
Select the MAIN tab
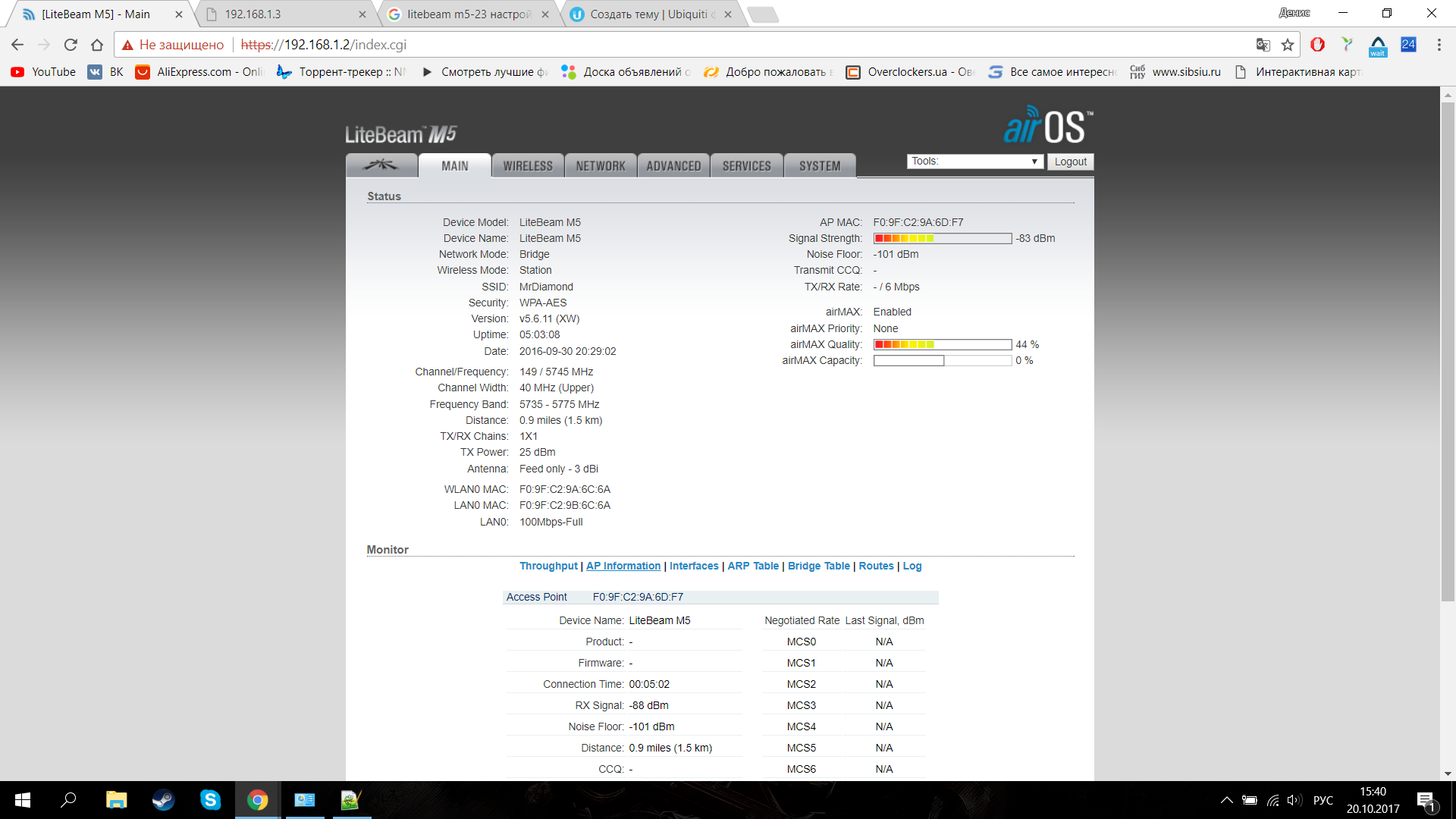(454, 165)
